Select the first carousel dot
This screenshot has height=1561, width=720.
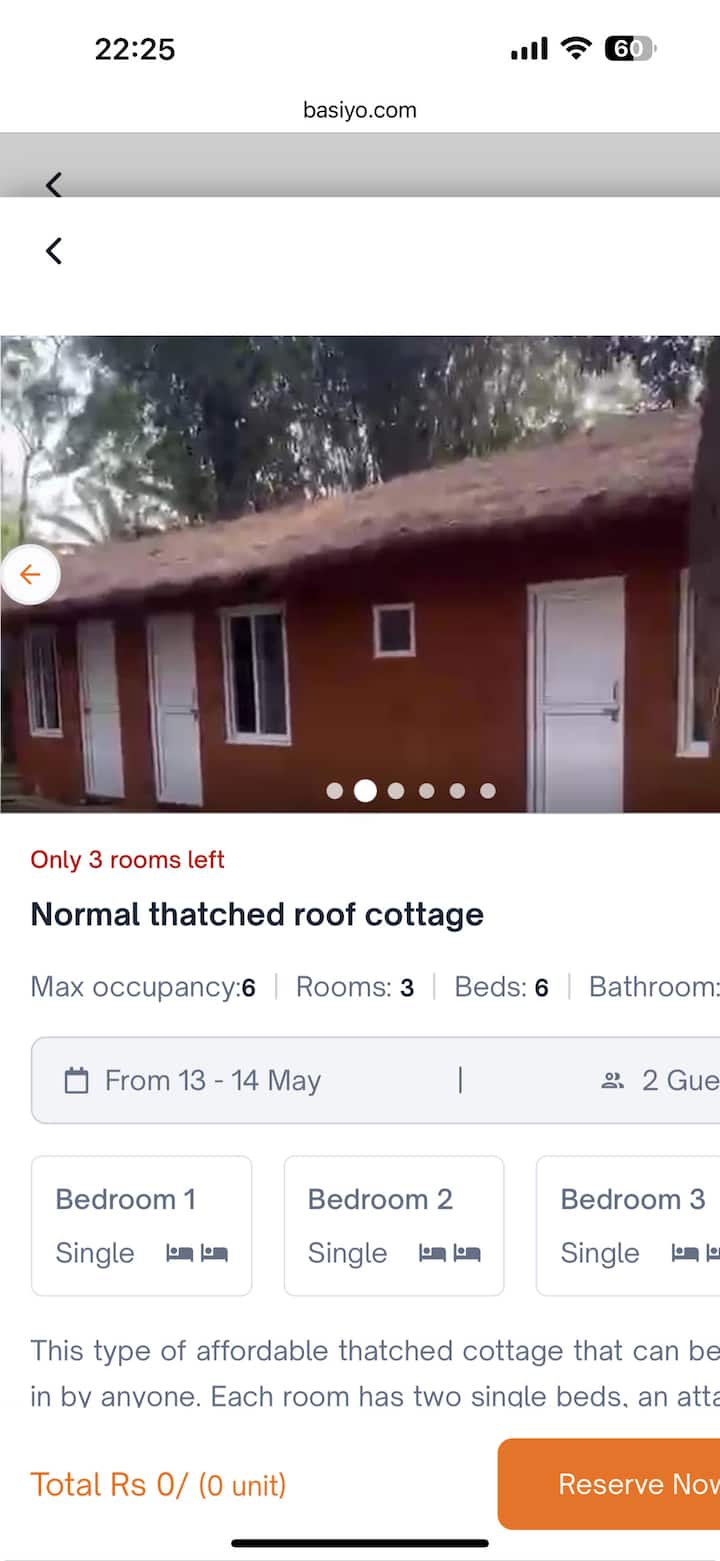tap(335, 791)
